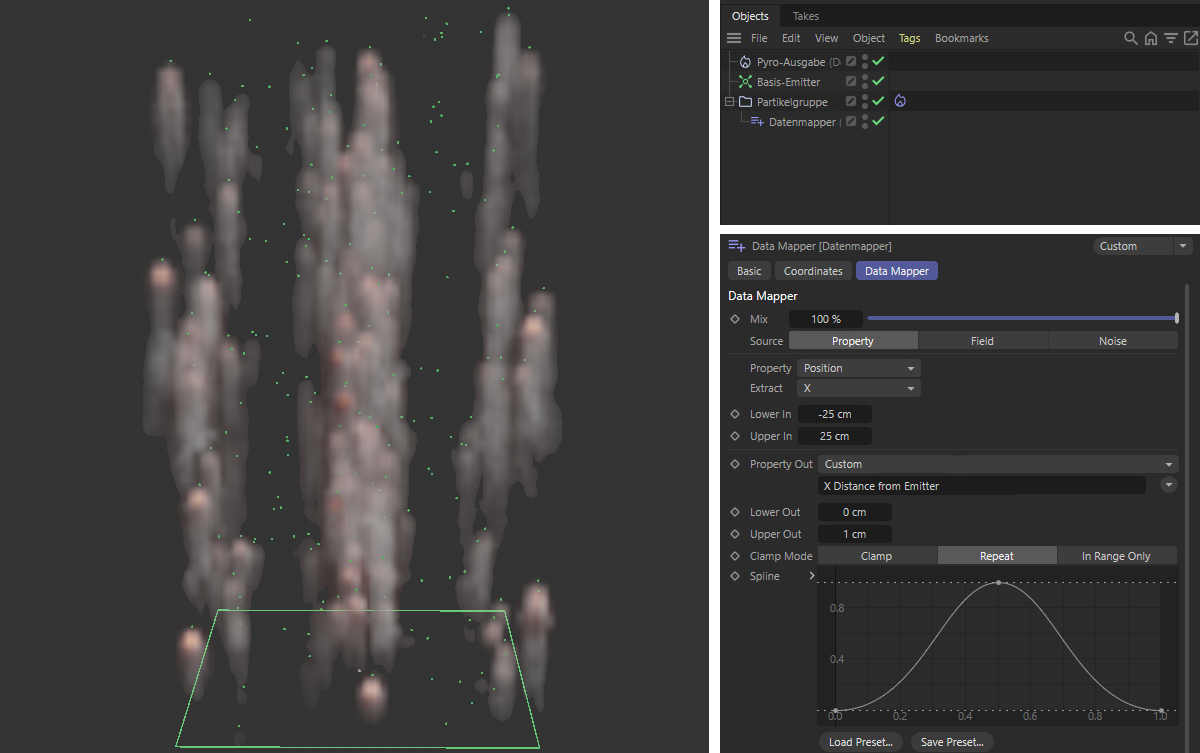This screenshot has width=1200, height=753.
Task: Switch to the Takes tab
Action: tap(805, 16)
